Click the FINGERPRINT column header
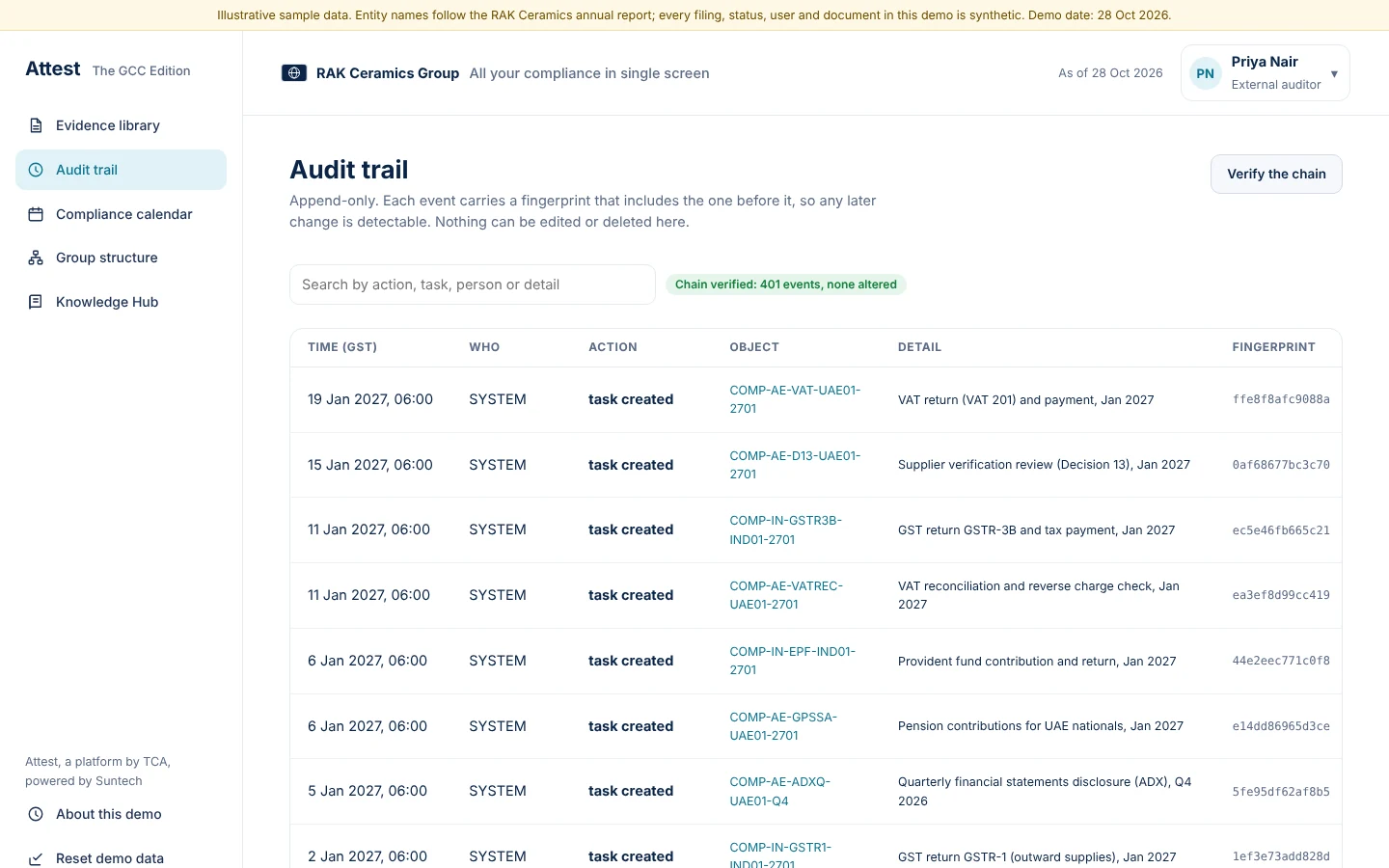This screenshot has width=1389, height=868. coord(1273,347)
